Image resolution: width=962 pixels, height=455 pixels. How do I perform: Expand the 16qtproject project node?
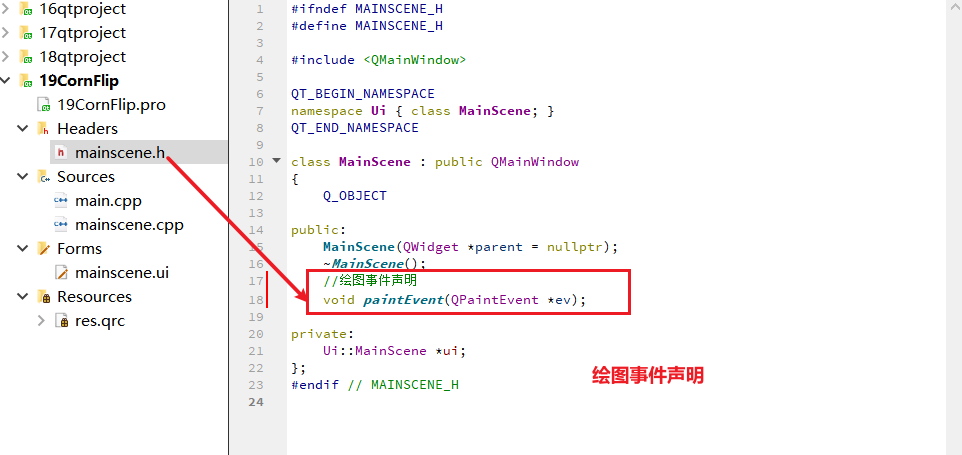(6, 9)
